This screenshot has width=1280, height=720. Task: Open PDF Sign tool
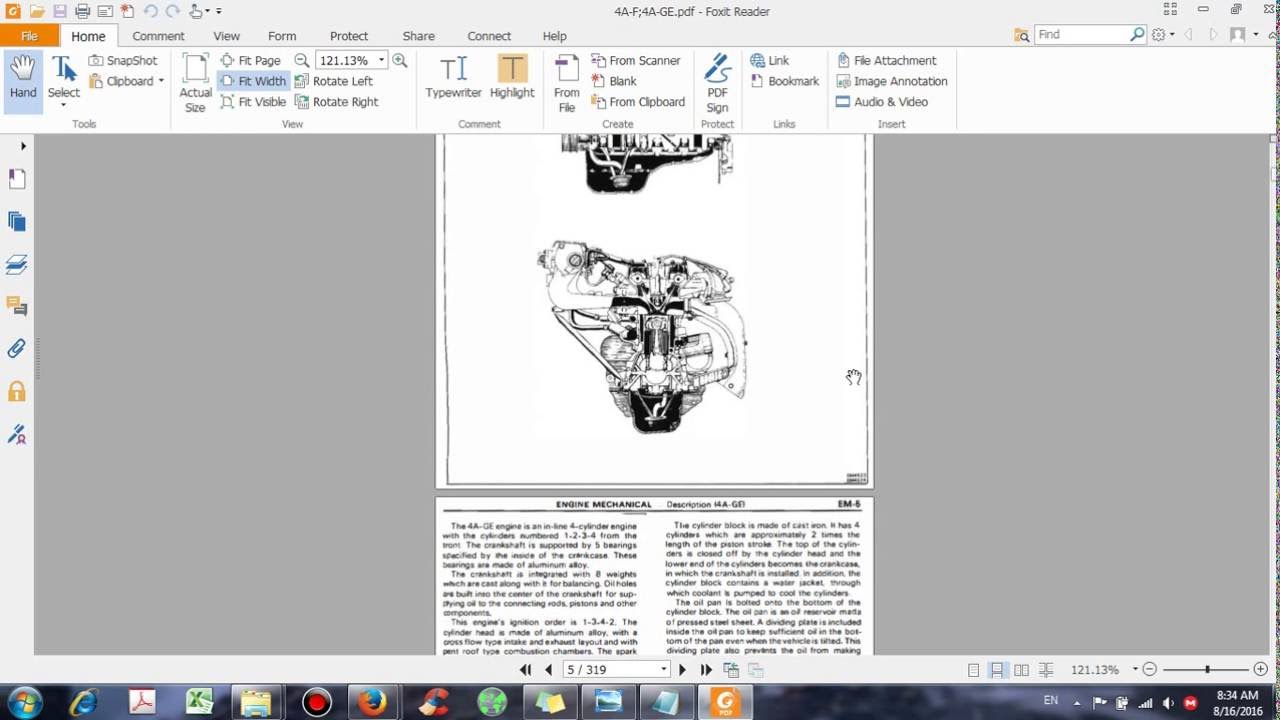[x=717, y=83]
